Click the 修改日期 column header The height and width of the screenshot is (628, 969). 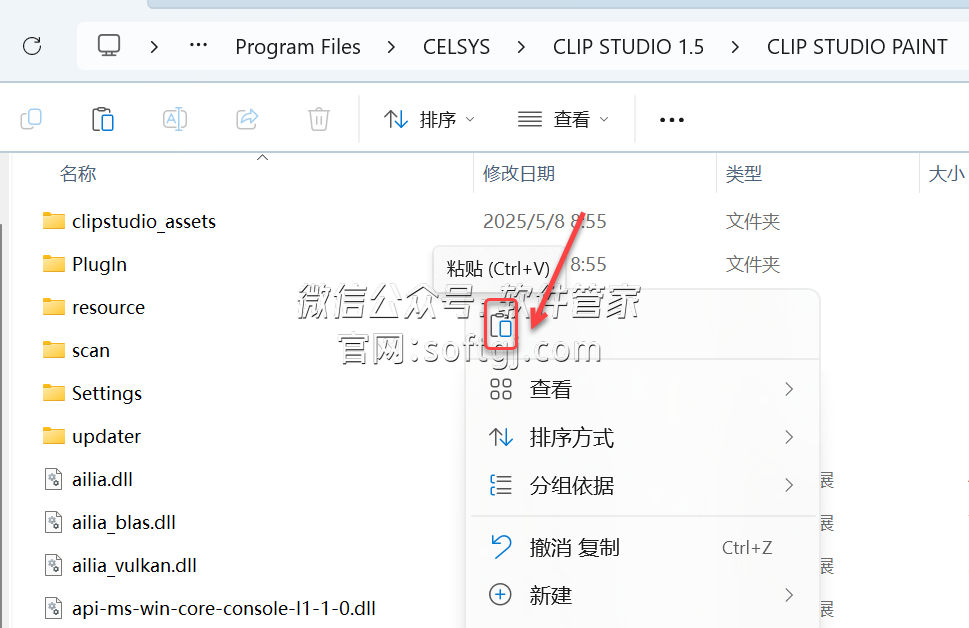tap(519, 173)
